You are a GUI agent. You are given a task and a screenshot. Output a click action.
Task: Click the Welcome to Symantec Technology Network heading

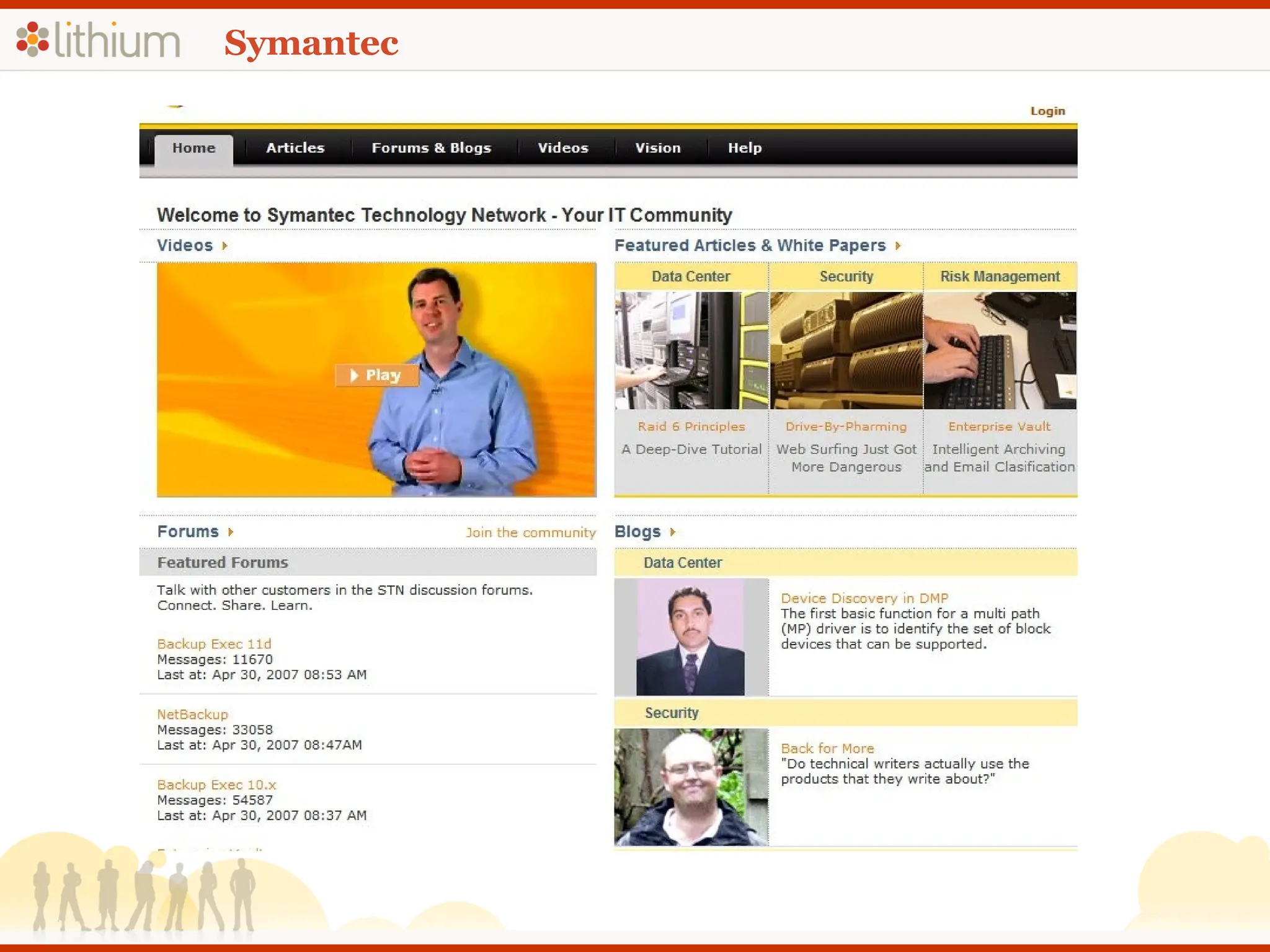(444, 215)
